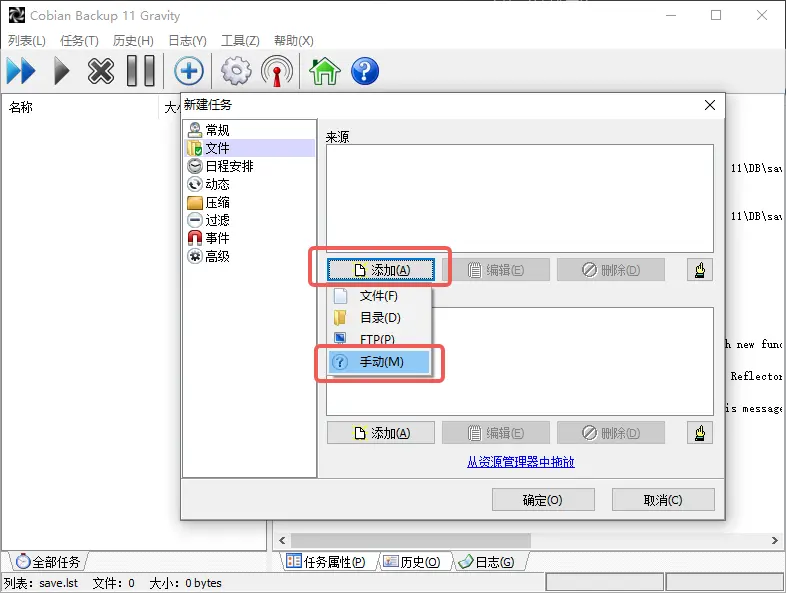Click the Cobian Backup title bar icon
Image resolution: width=786 pixels, height=593 pixels.
click(x=17, y=15)
